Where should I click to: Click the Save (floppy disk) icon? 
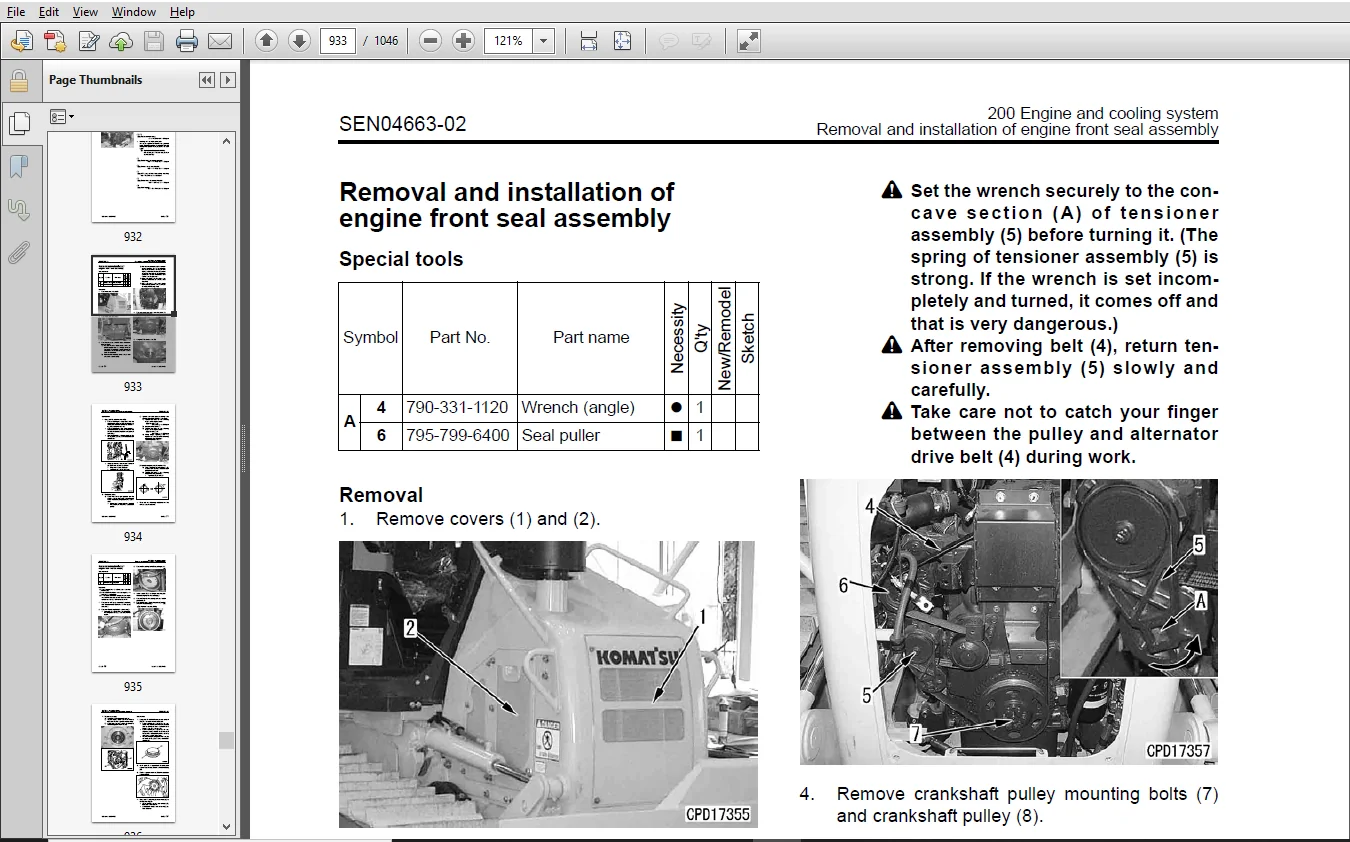pos(154,41)
